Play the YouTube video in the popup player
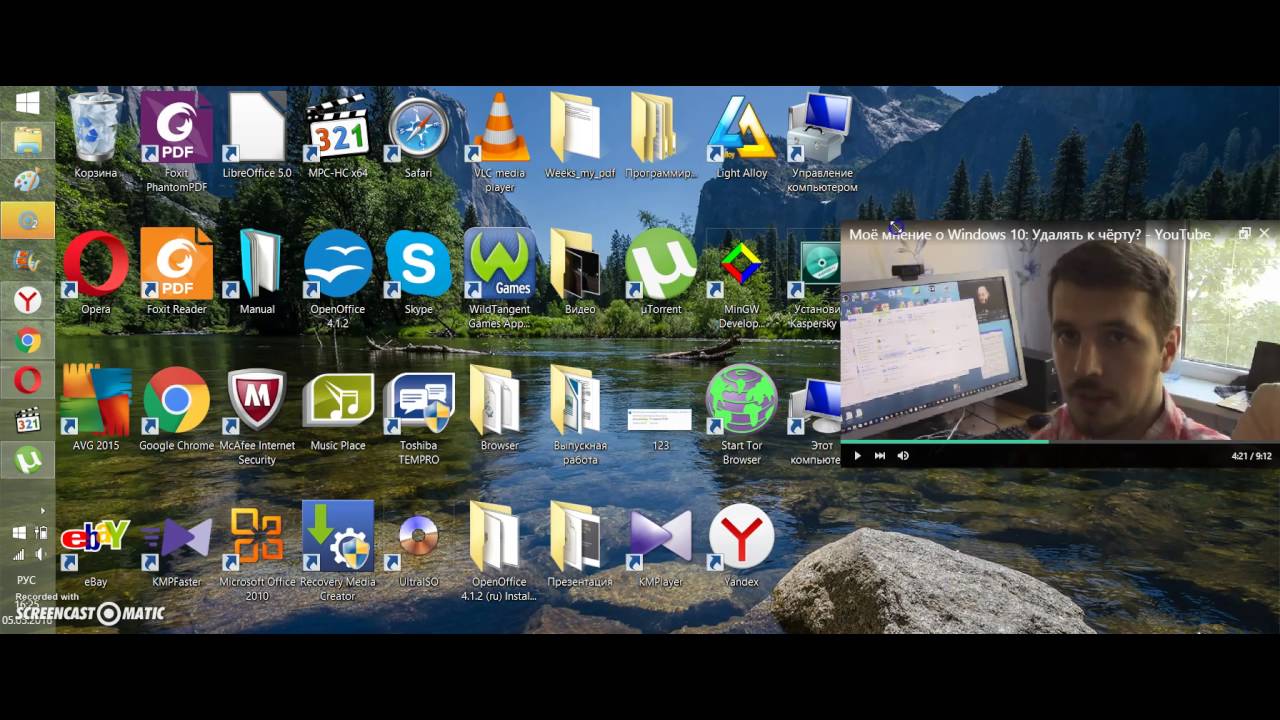The width and height of the screenshot is (1280, 720). click(x=857, y=455)
